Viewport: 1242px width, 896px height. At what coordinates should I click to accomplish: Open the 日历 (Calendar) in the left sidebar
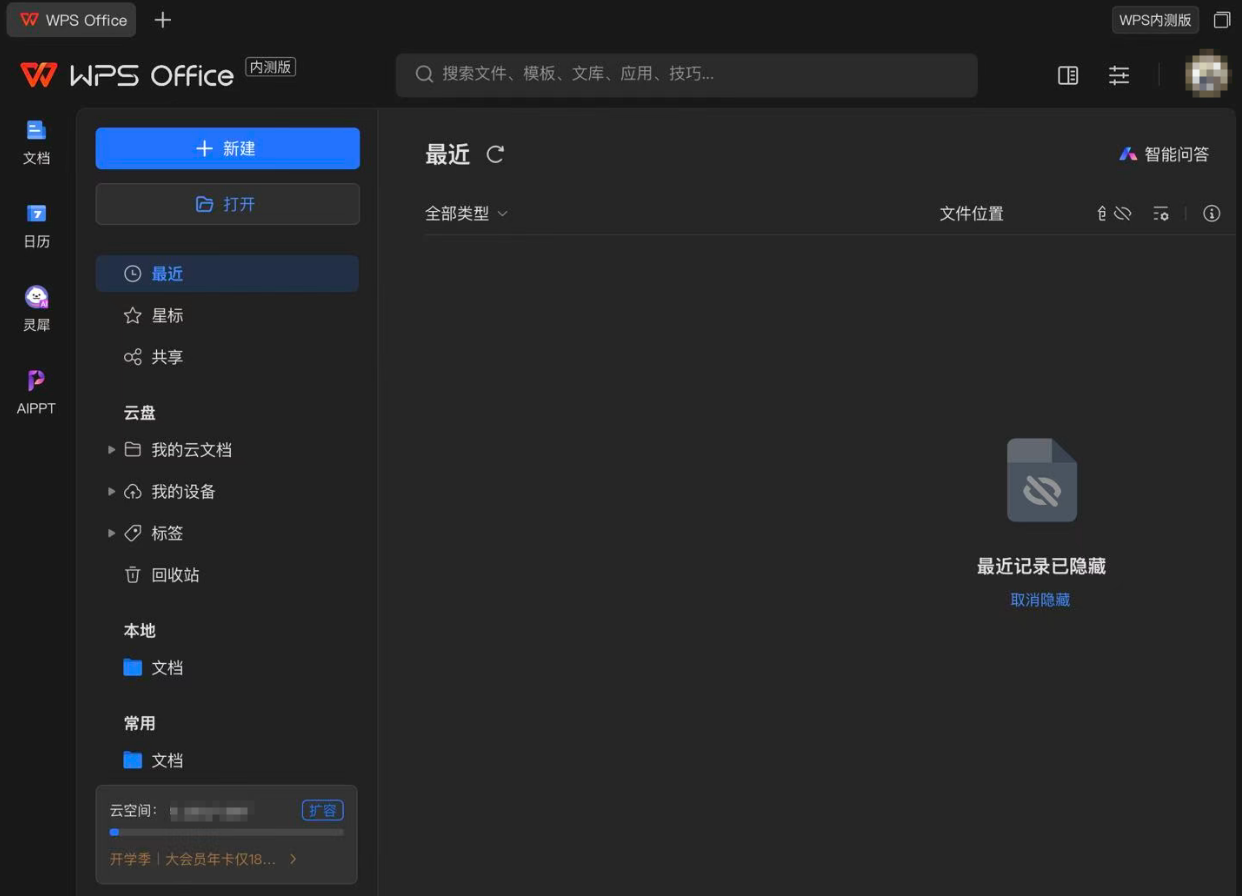pos(36,225)
